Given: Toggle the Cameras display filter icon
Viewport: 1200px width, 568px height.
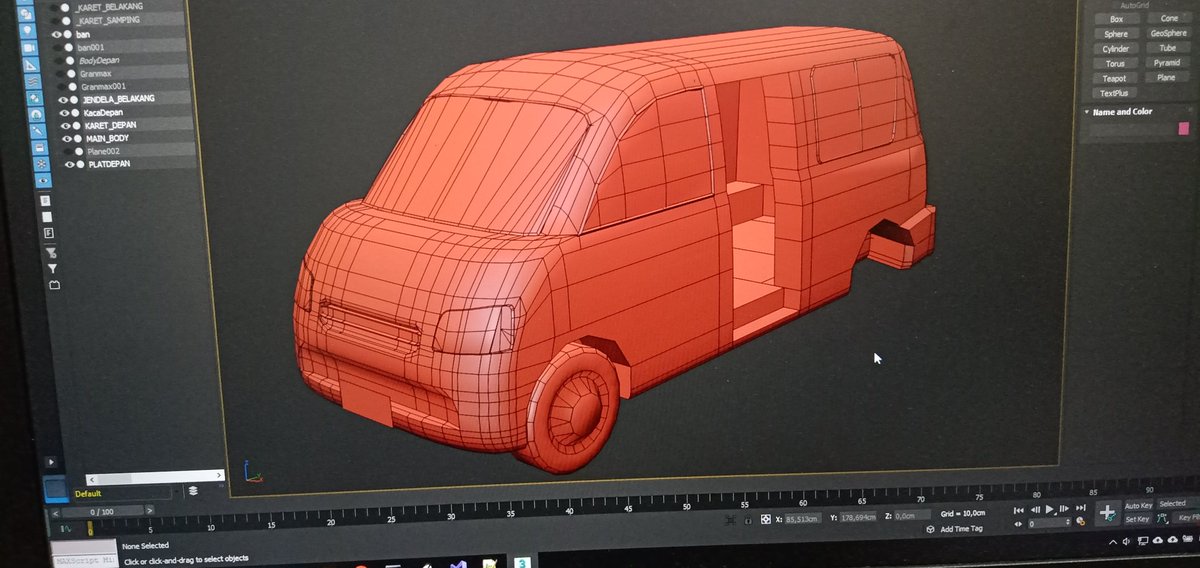Looking at the screenshot, I should pos(29,47).
